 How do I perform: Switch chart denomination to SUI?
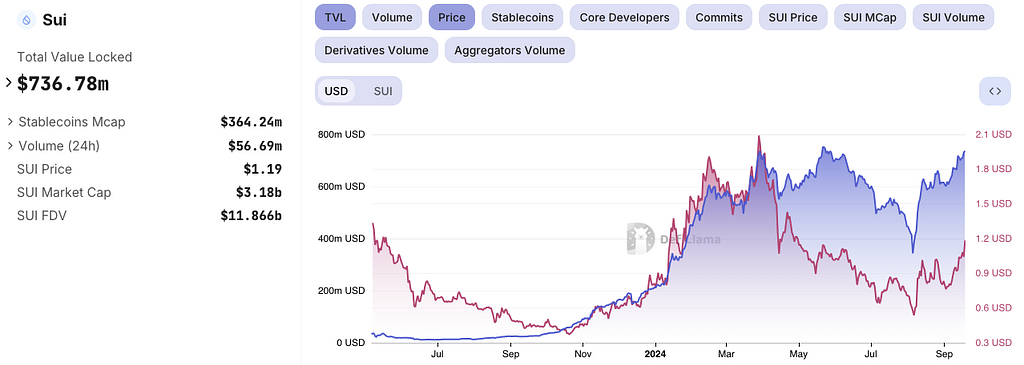[x=383, y=91]
